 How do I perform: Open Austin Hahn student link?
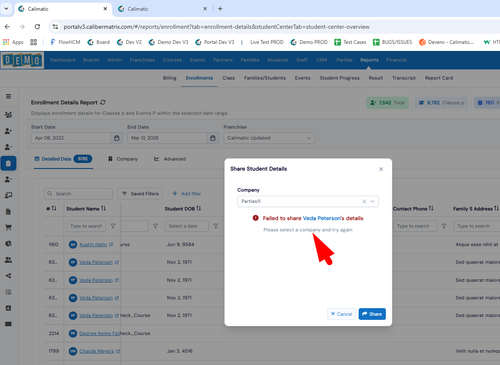point(93,244)
